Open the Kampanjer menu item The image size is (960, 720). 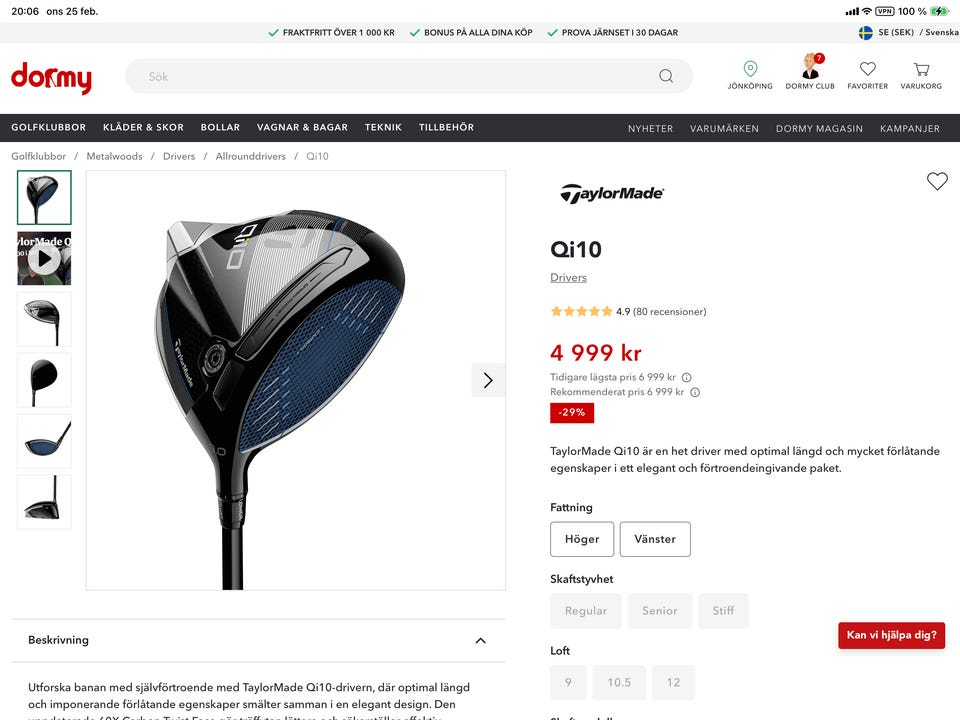point(910,129)
